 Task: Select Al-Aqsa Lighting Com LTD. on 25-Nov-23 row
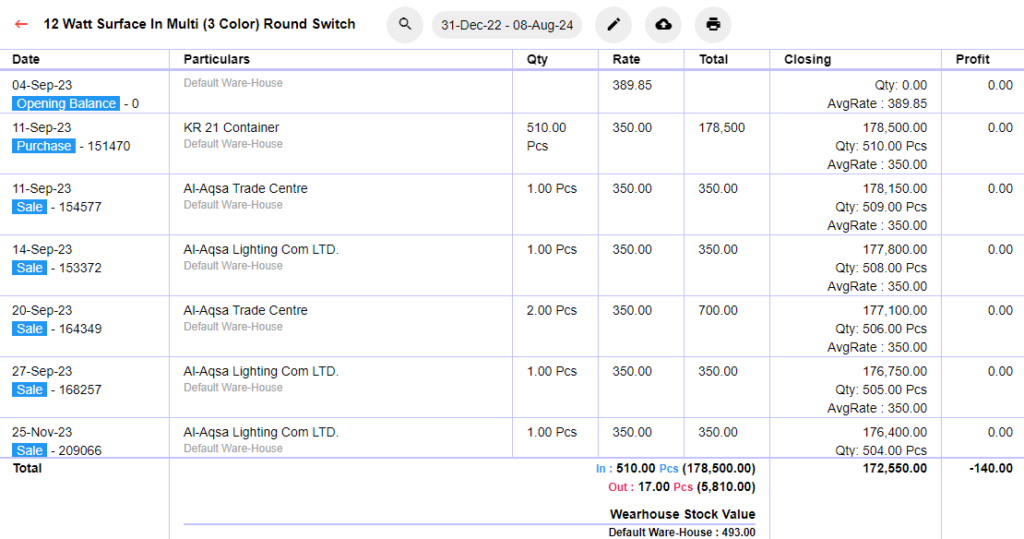(x=261, y=431)
